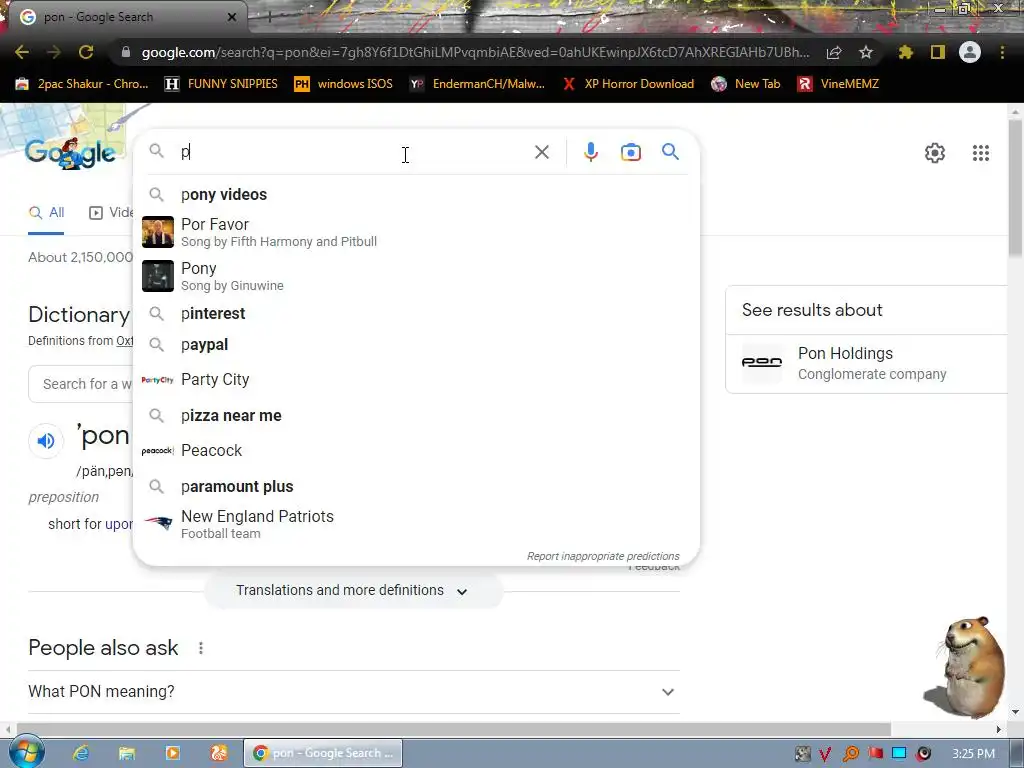This screenshot has height=768, width=1024.
Task: Choose Pony song by Ginuwine suggestion
Action: (416, 276)
